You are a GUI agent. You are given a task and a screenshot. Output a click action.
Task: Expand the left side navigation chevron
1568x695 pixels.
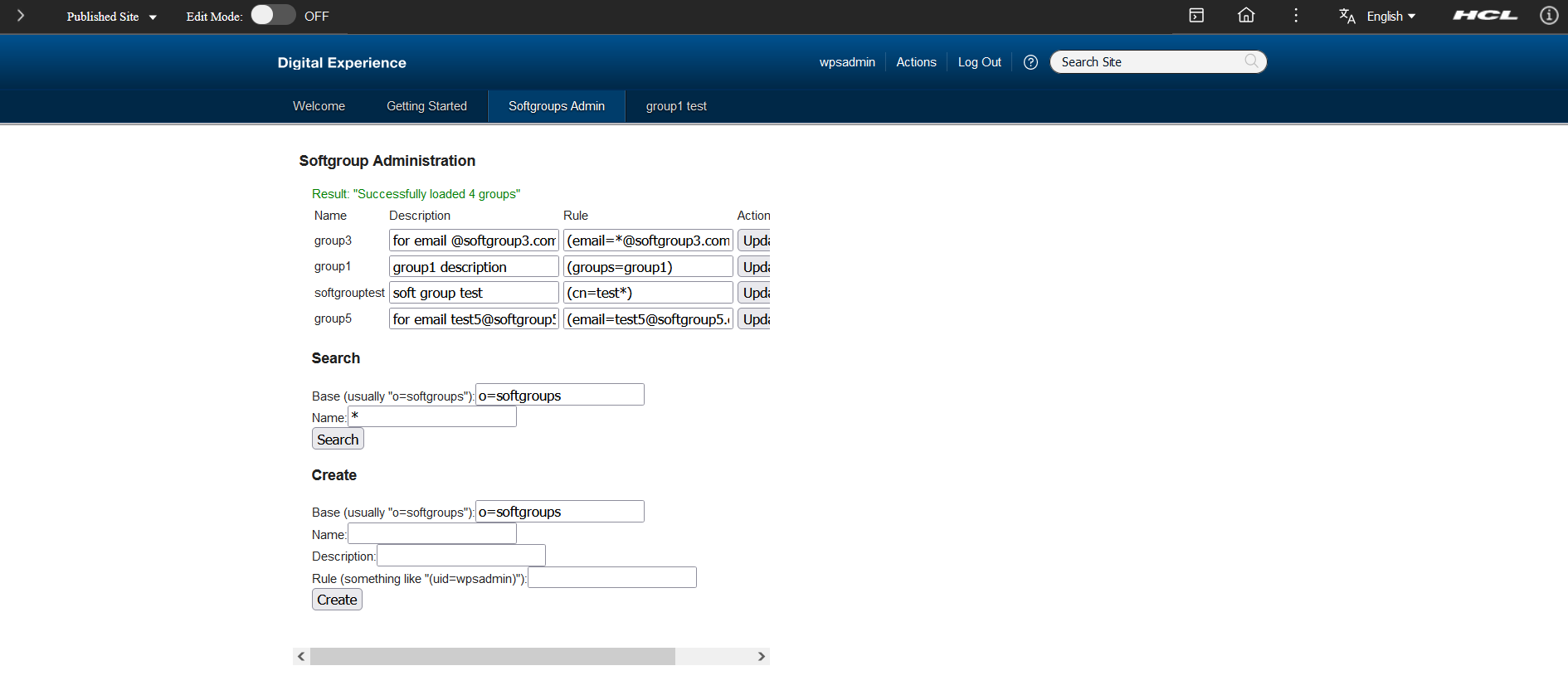pyautogui.click(x=21, y=16)
